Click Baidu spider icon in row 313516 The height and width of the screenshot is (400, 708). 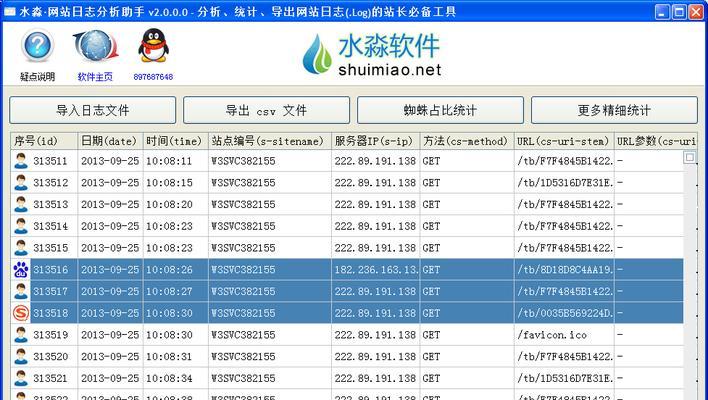click(x=21, y=270)
